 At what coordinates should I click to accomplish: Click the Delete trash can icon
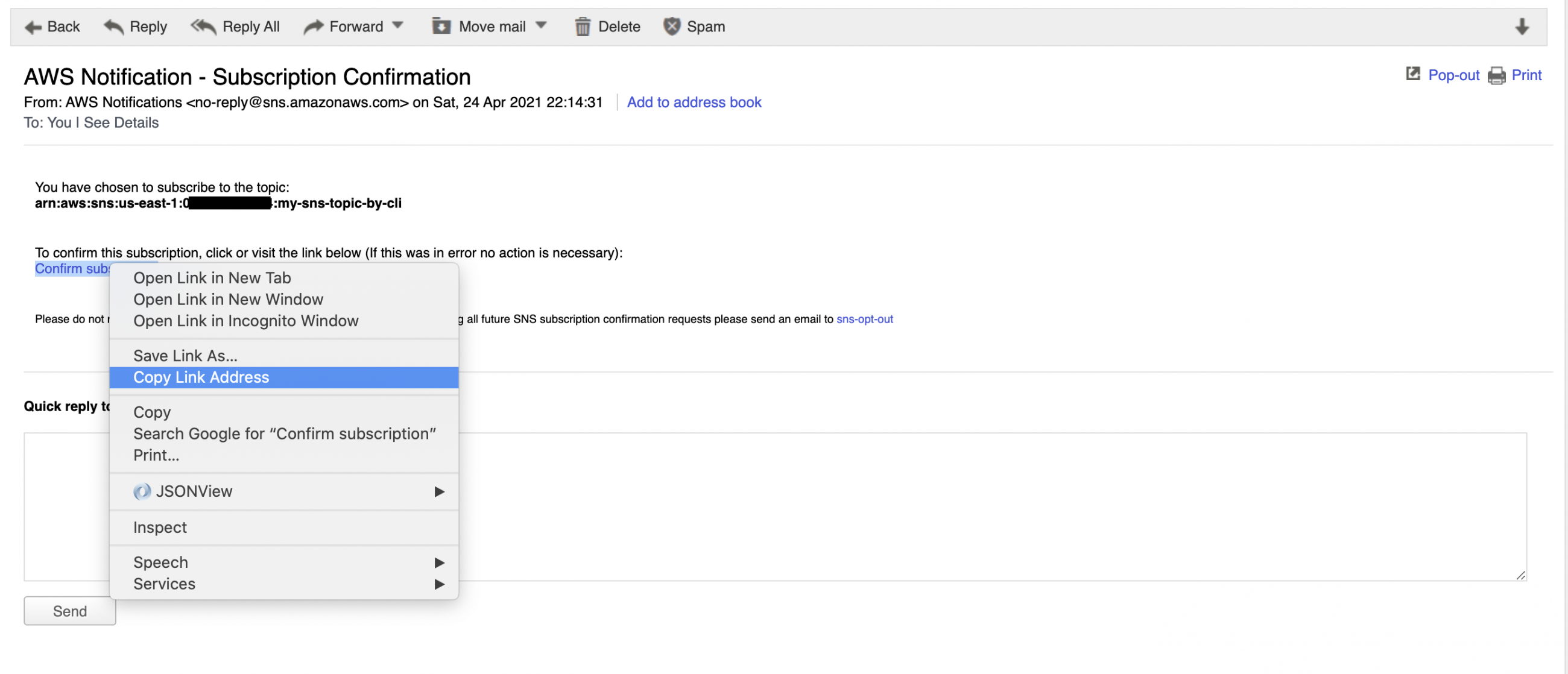583,26
